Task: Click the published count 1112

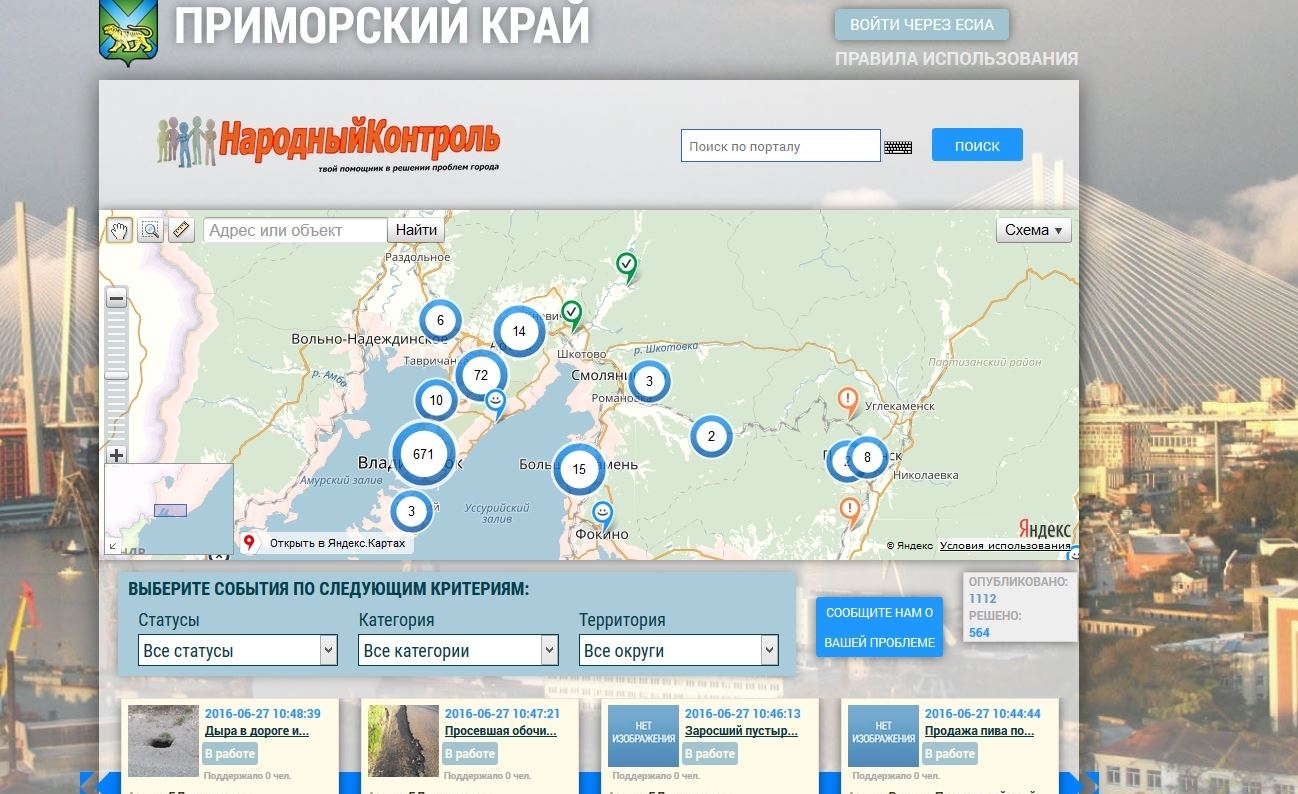Action: 983,599
